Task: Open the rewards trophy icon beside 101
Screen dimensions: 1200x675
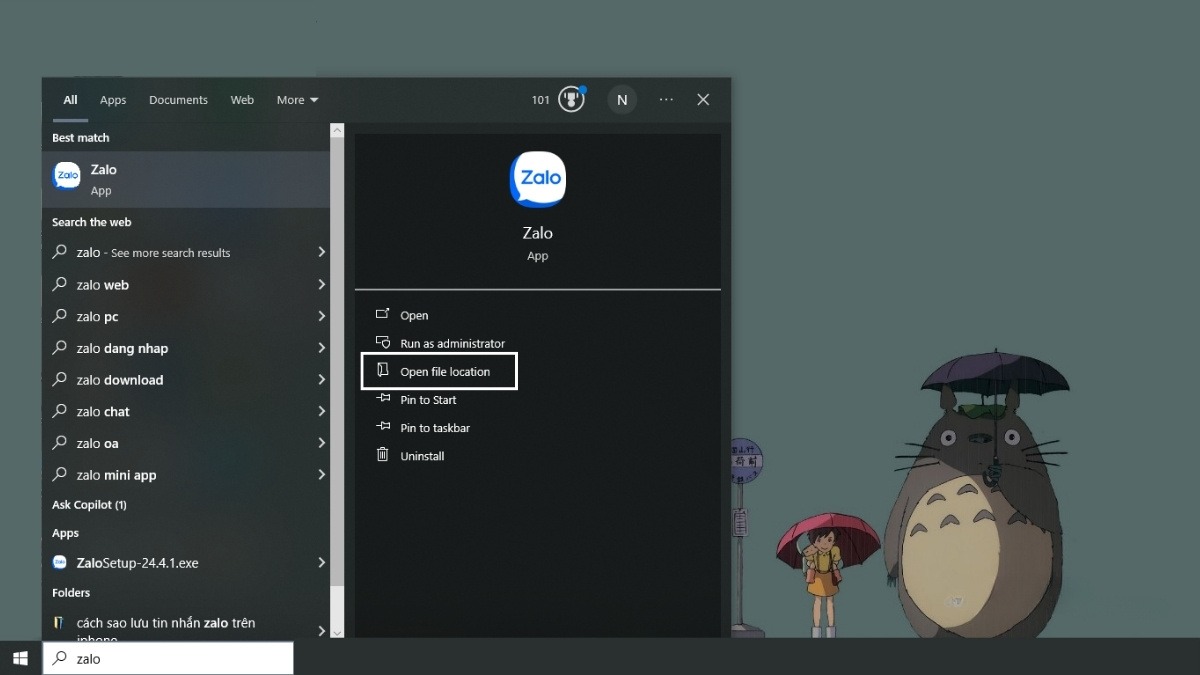Action: click(x=571, y=99)
